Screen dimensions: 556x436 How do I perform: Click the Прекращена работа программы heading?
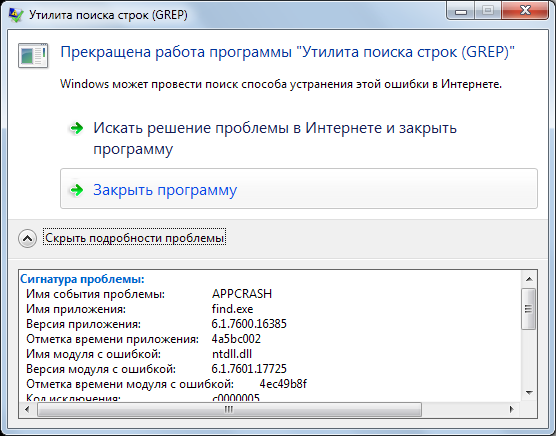point(287,52)
